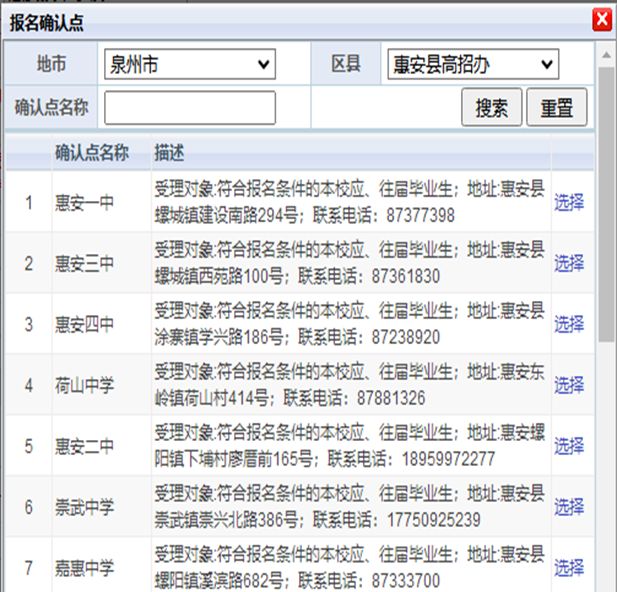
Task: Click 选择 link for 惠安四中
Action: (x=569, y=324)
